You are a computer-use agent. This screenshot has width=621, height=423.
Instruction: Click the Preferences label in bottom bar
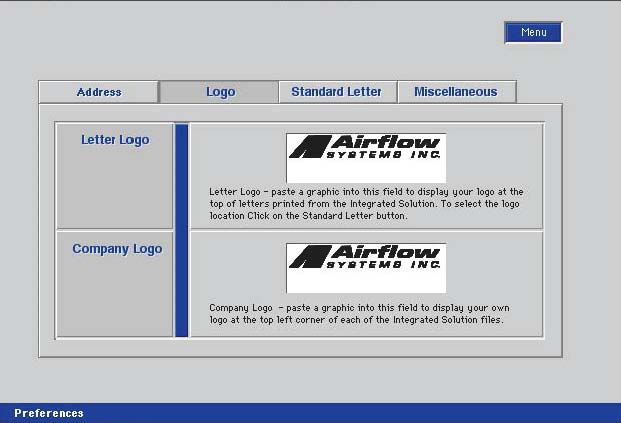(x=49, y=413)
